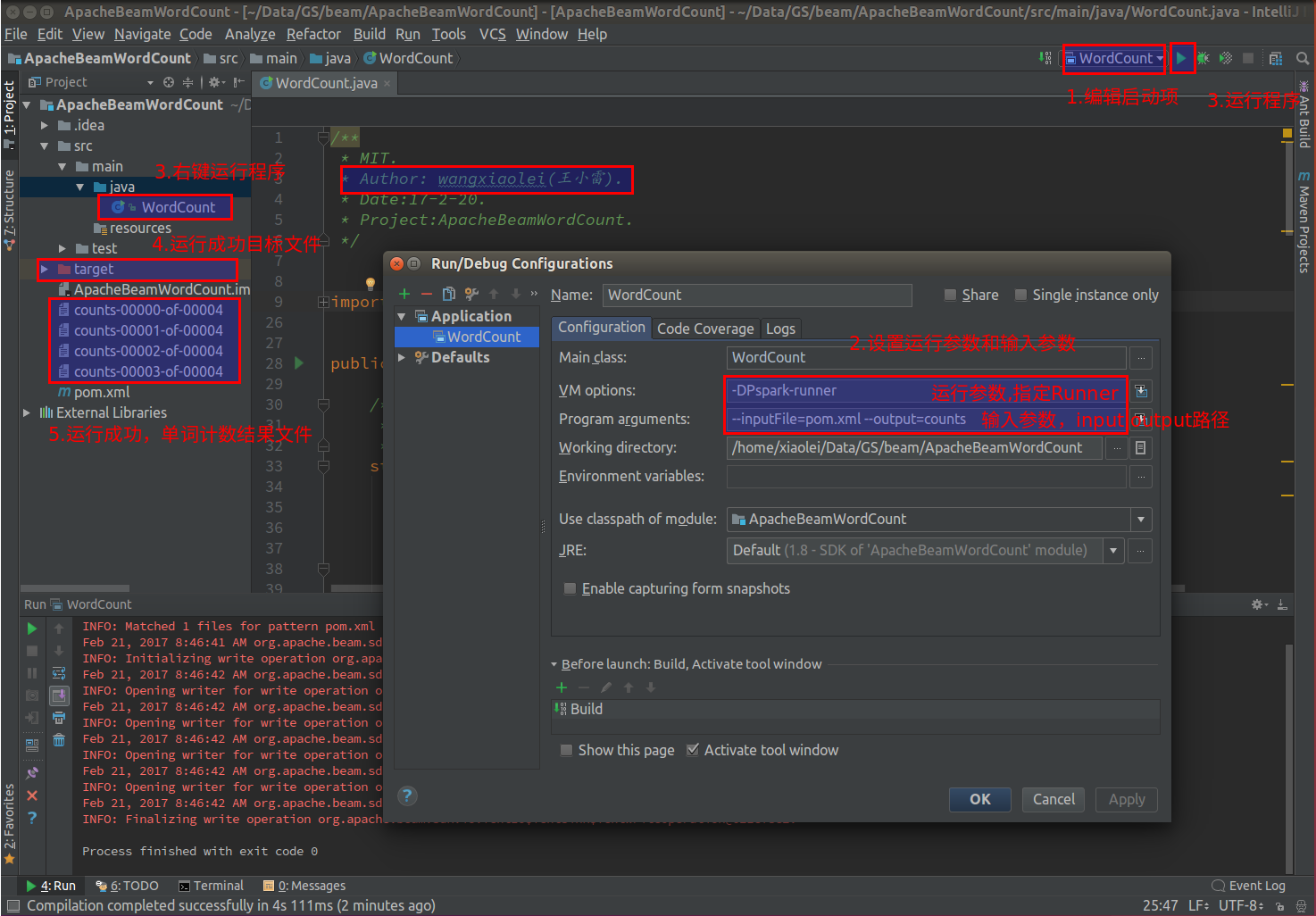1316x916 pixels.
Task: Click OK in Run/Debug Configurations
Action: pyautogui.click(x=979, y=799)
